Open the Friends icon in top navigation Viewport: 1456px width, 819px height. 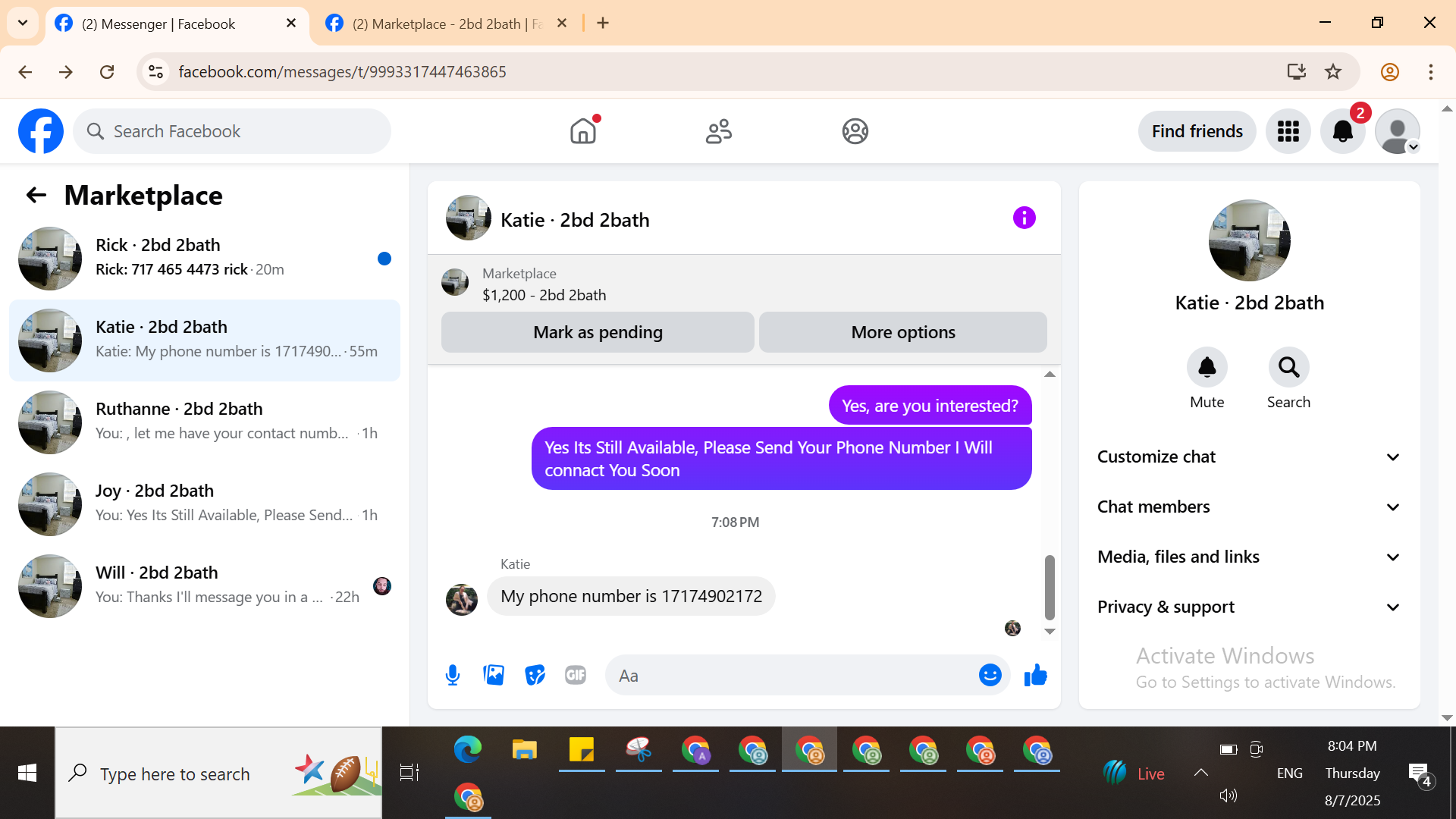pyautogui.click(x=719, y=131)
